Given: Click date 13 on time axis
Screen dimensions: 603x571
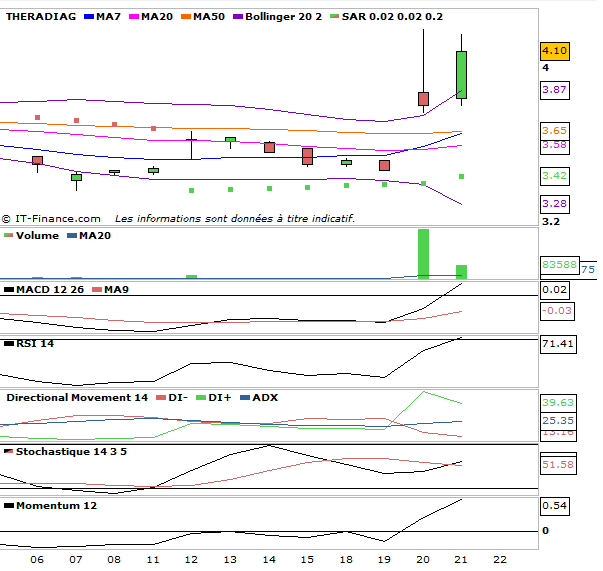Looking at the screenshot, I should pos(230,560).
